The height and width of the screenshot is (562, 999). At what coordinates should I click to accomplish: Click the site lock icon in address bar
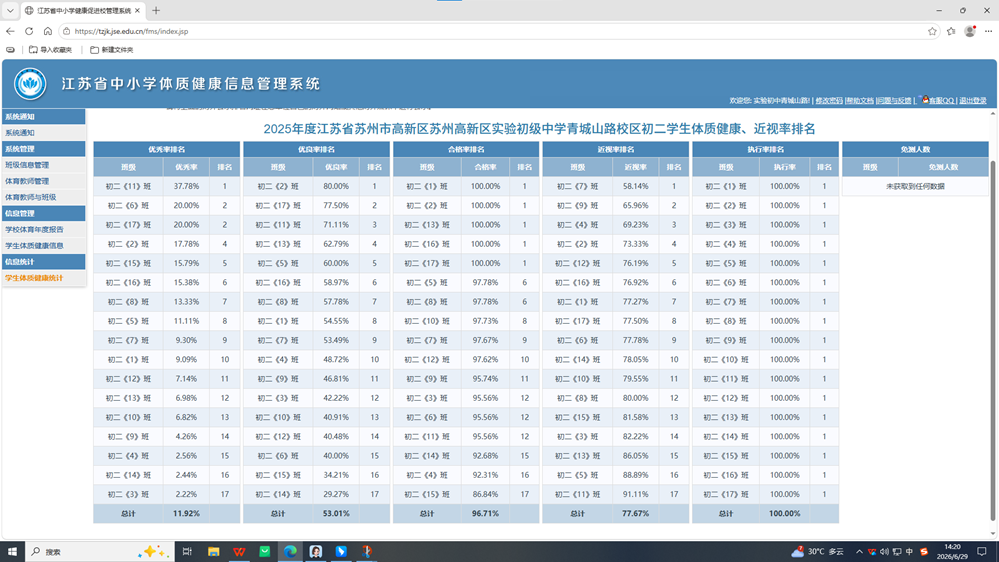click(x=66, y=31)
